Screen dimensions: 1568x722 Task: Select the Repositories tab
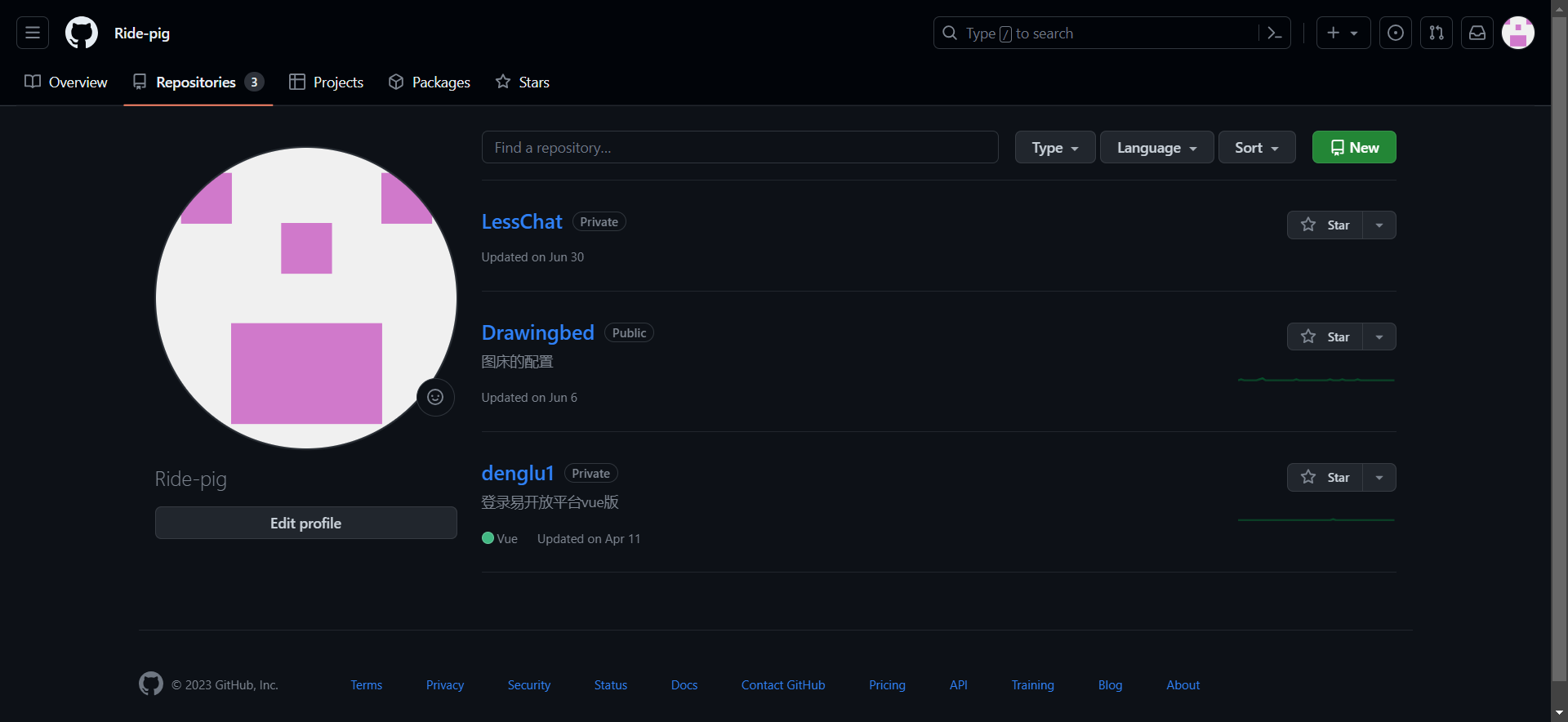(198, 82)
